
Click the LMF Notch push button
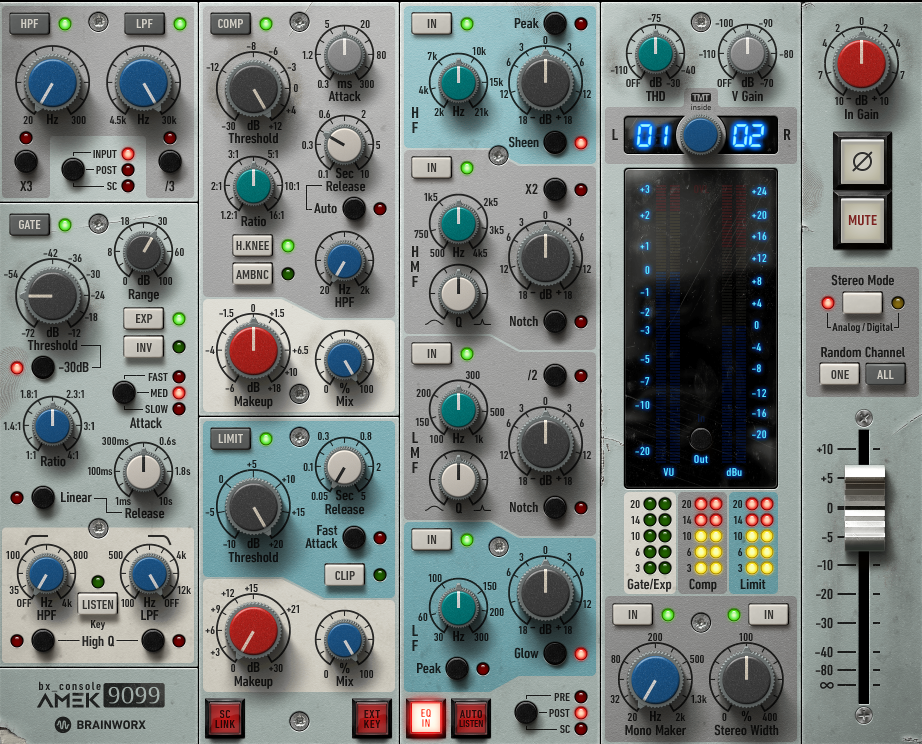coord(554,507)
